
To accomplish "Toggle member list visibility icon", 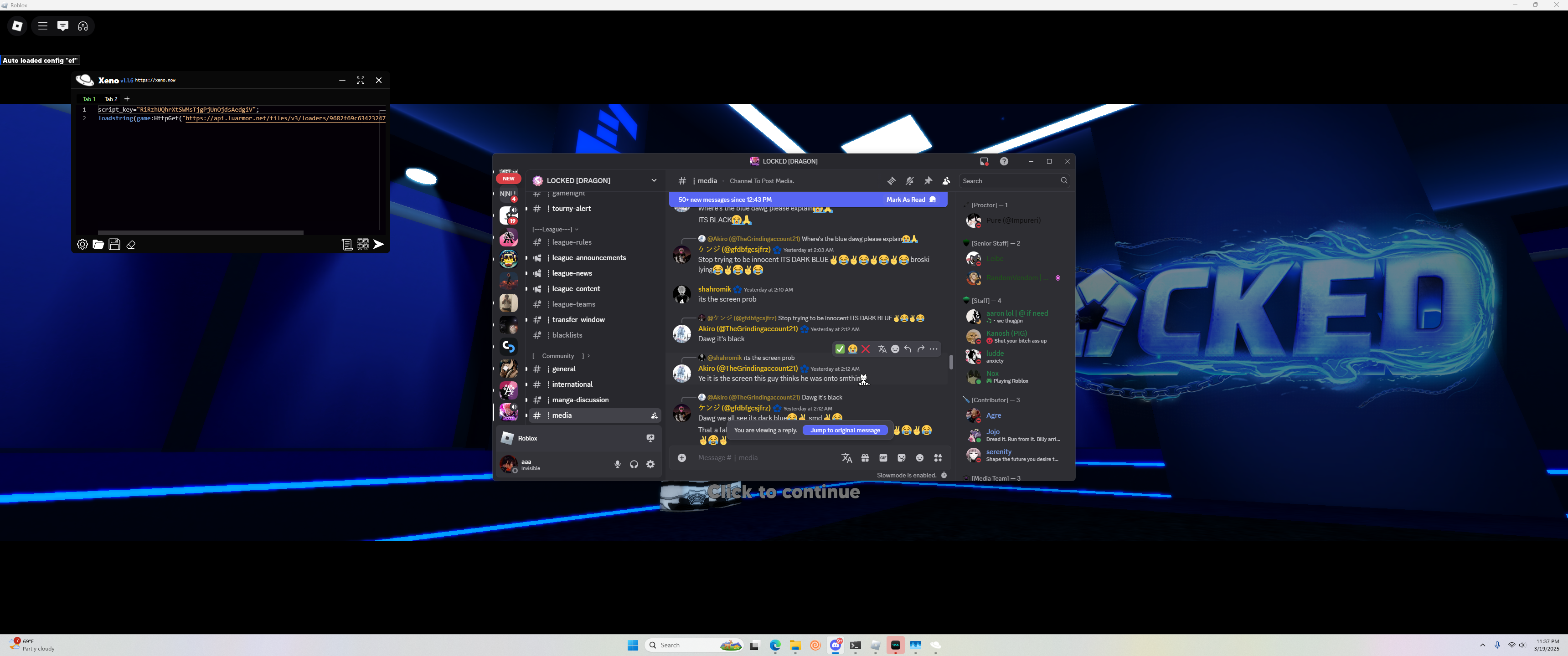I will pos(946,181).
